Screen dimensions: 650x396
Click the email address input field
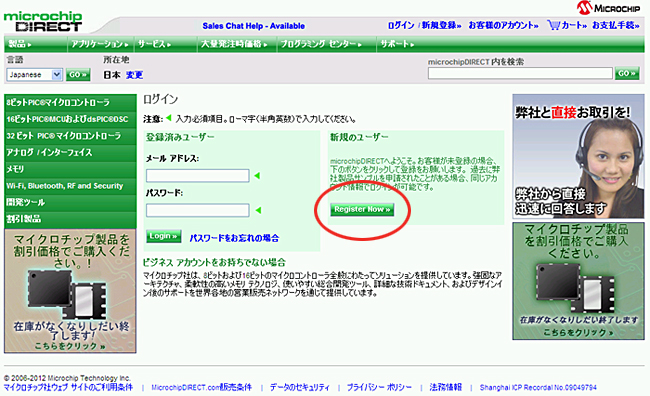(x=197, y=175)
